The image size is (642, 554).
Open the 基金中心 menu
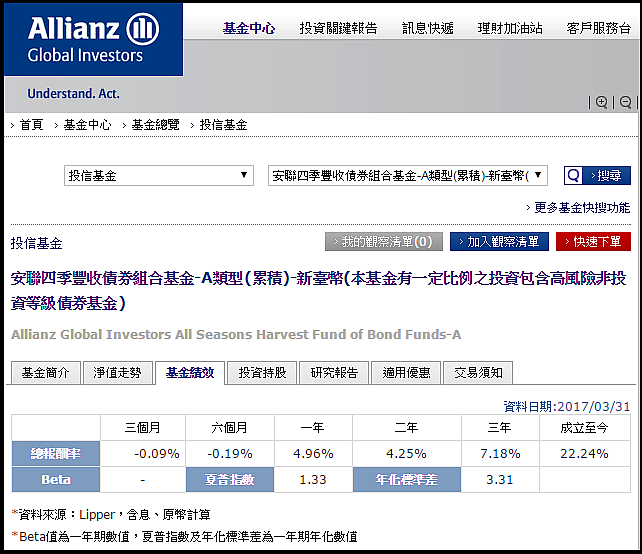coord(249,28)
